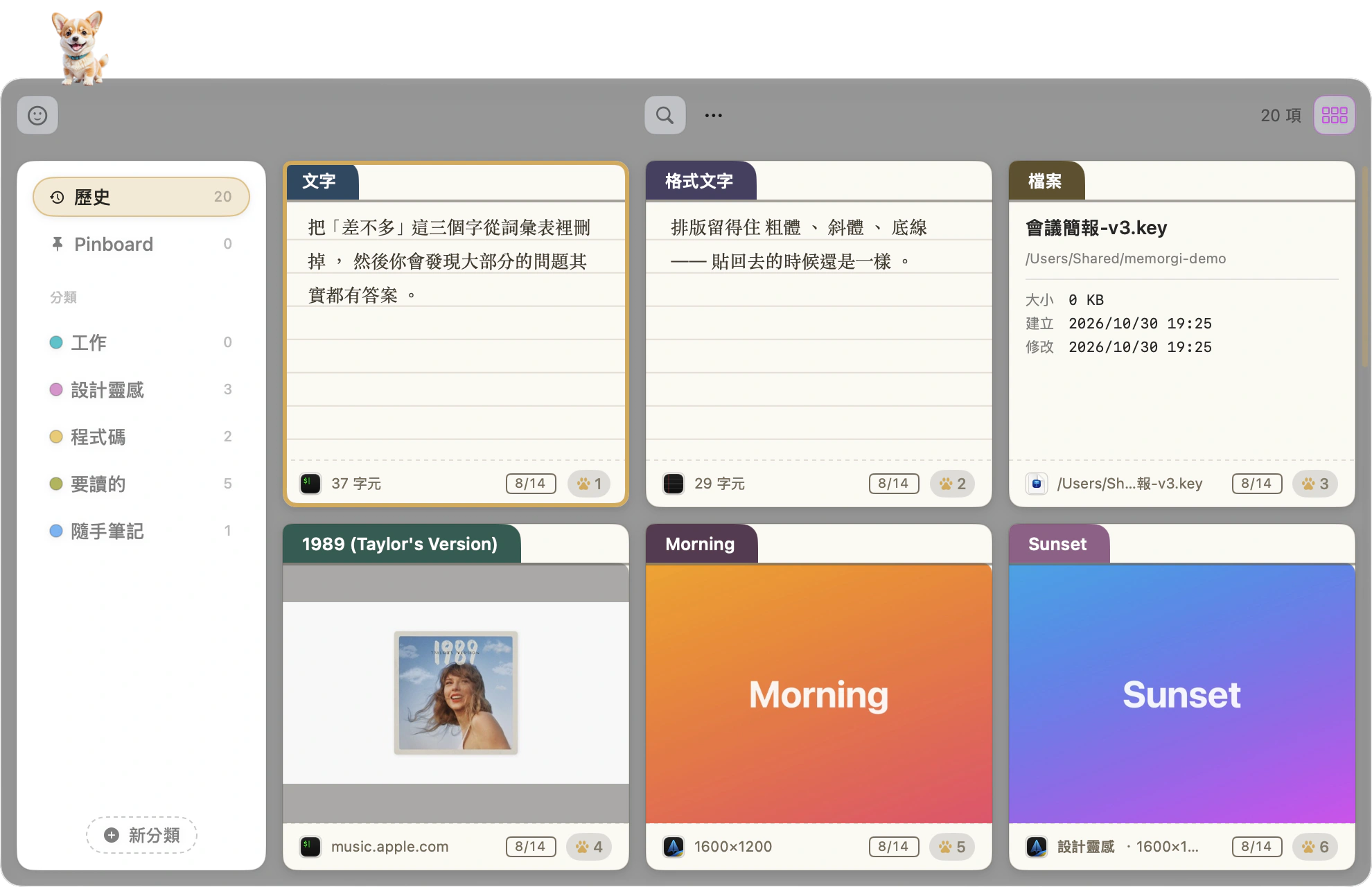Select the 歷史 history sidebar item

tap(141, 197)
